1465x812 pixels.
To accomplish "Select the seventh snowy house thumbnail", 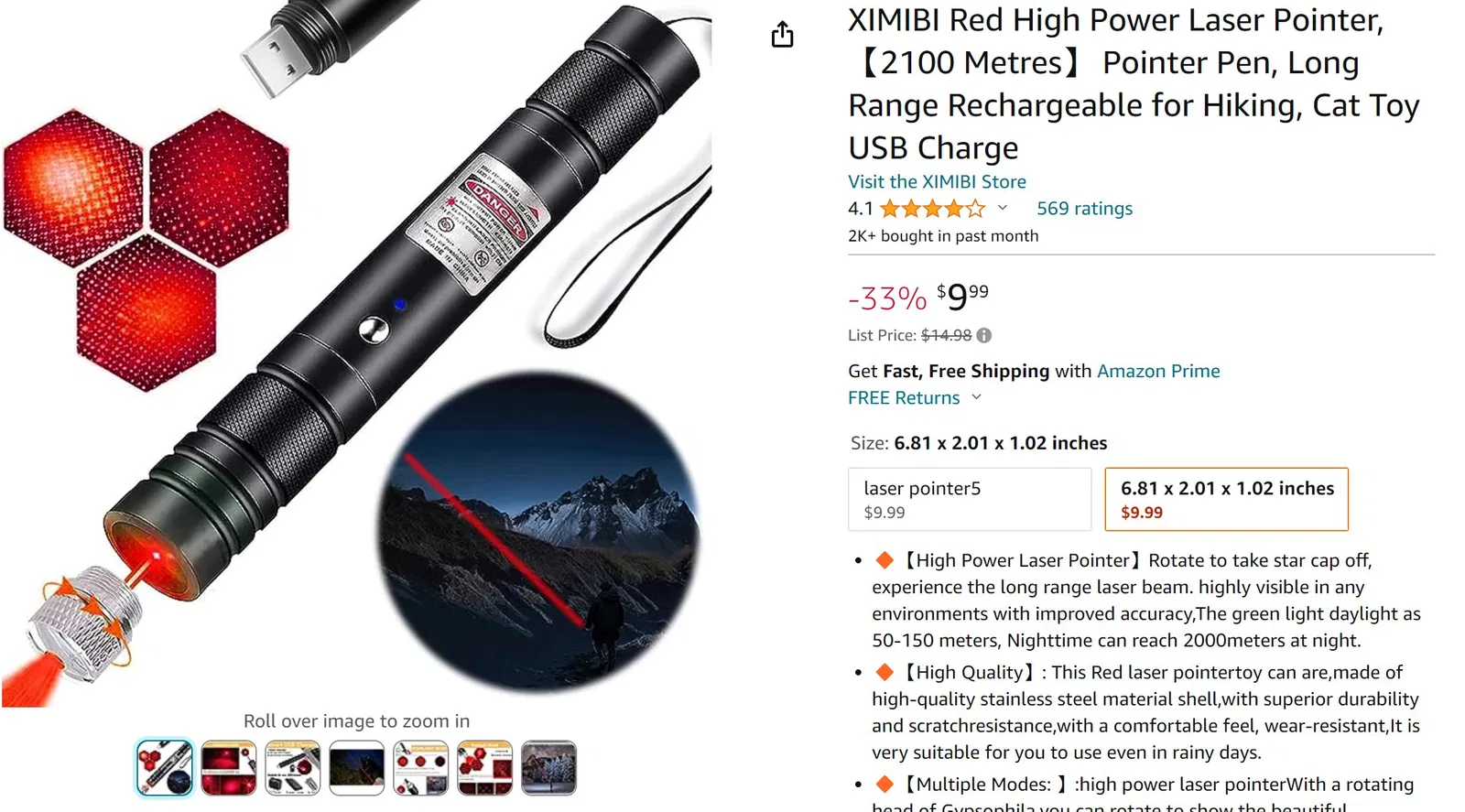I will (x=549, y=767).
